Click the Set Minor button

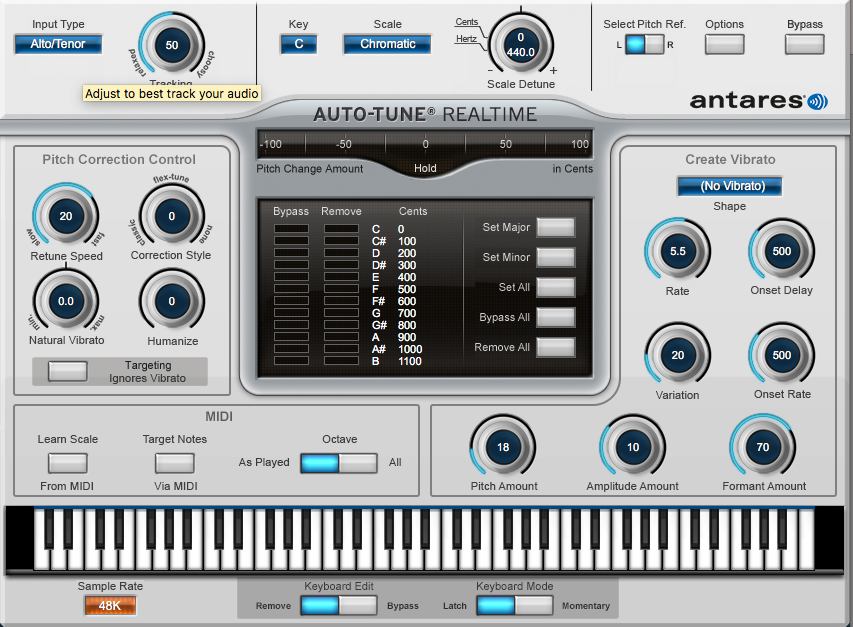tap(555, 257)
